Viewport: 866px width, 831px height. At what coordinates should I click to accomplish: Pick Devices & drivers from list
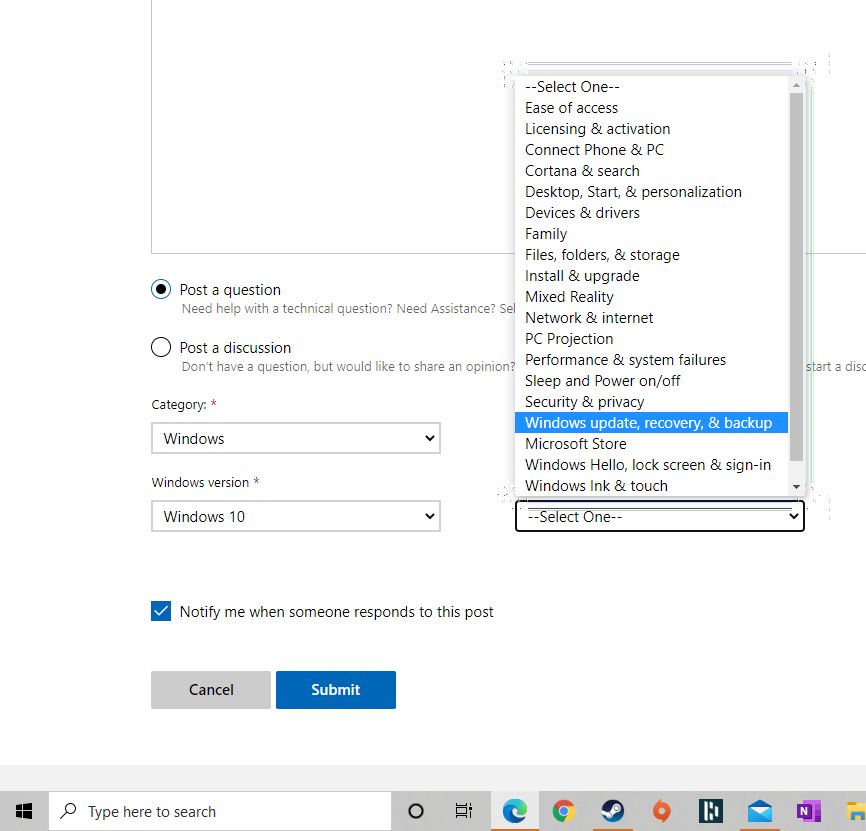(x=651, y=213)
